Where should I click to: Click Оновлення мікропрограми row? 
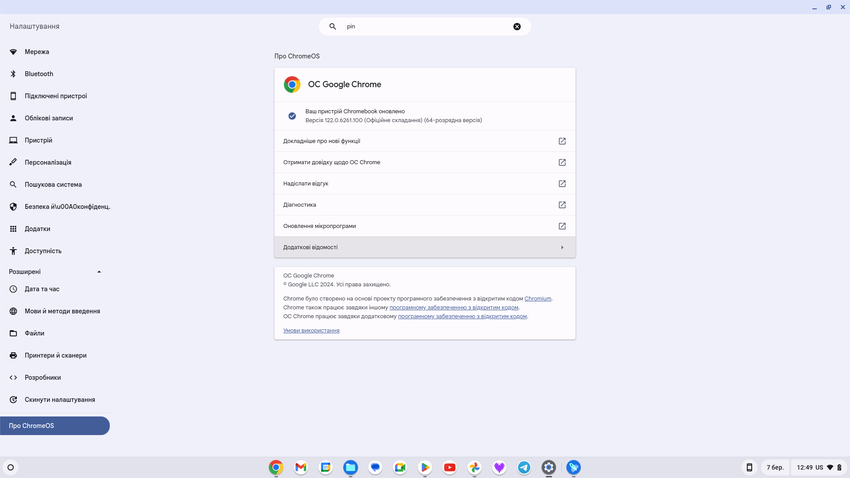click(424, 226)
